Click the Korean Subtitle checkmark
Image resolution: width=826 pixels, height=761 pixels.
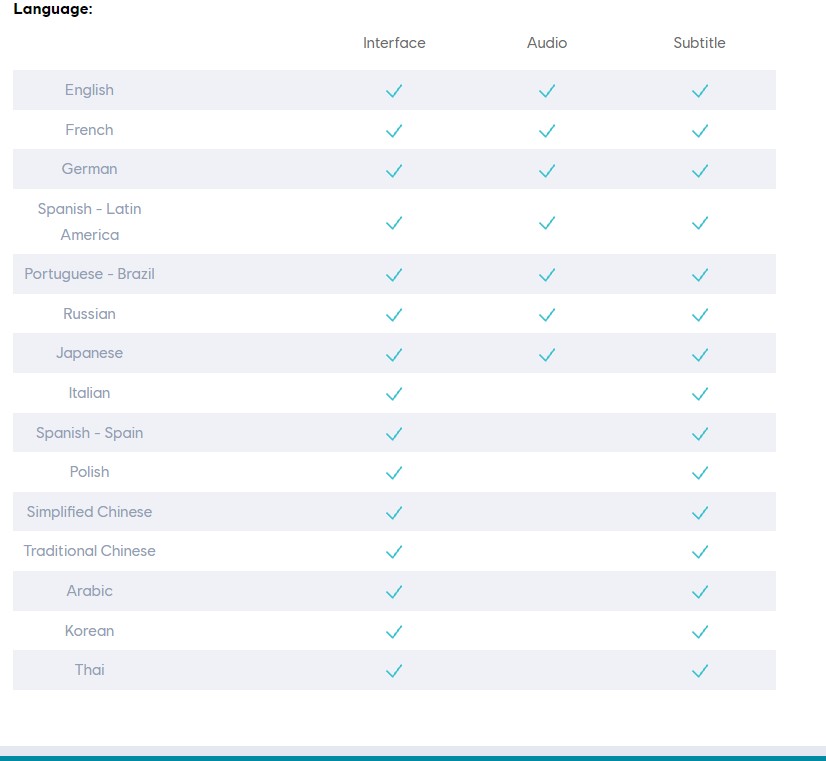coord(700,631)
